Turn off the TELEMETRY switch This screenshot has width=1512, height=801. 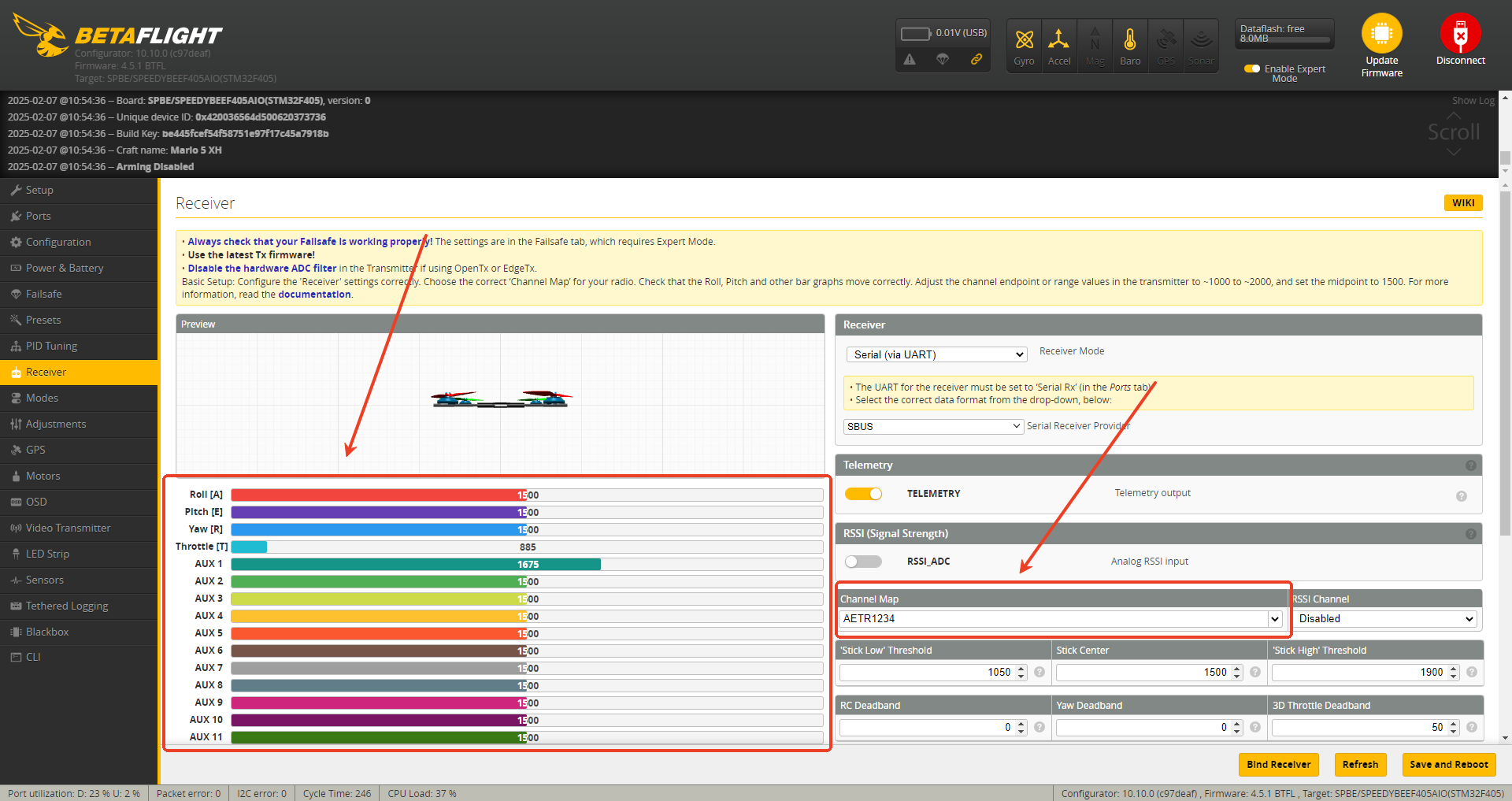[x=863, y=494]
